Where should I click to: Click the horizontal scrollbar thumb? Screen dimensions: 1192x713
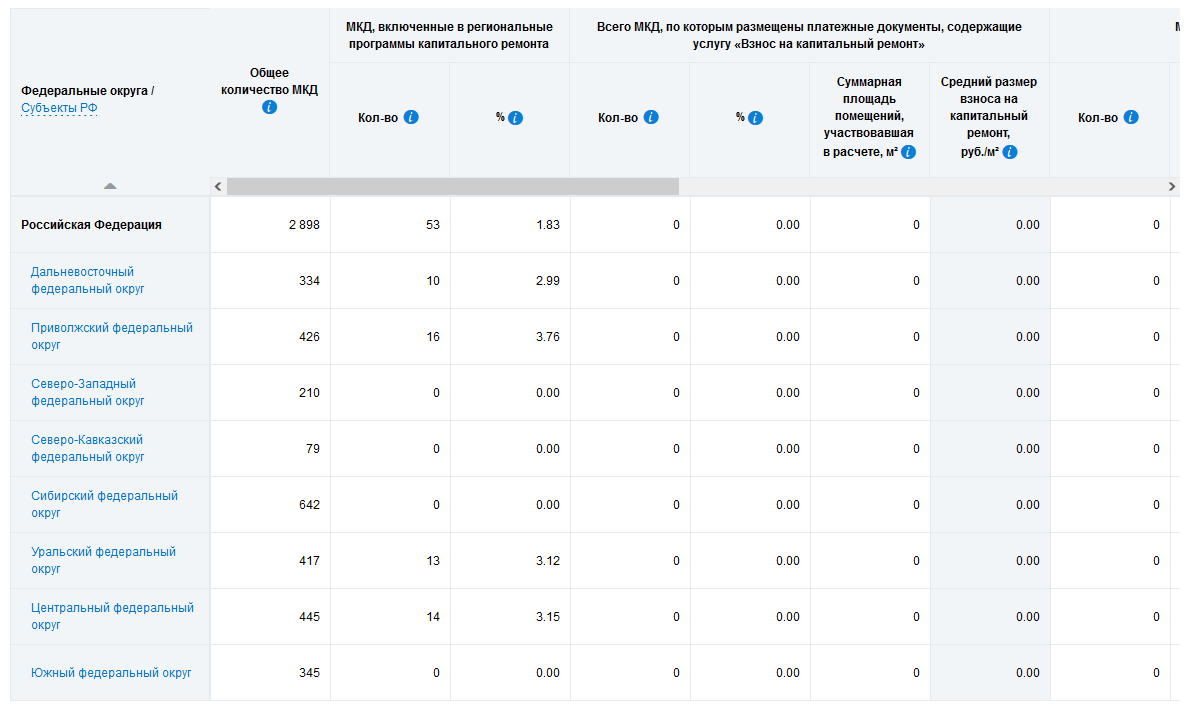(x=452, y=186)
